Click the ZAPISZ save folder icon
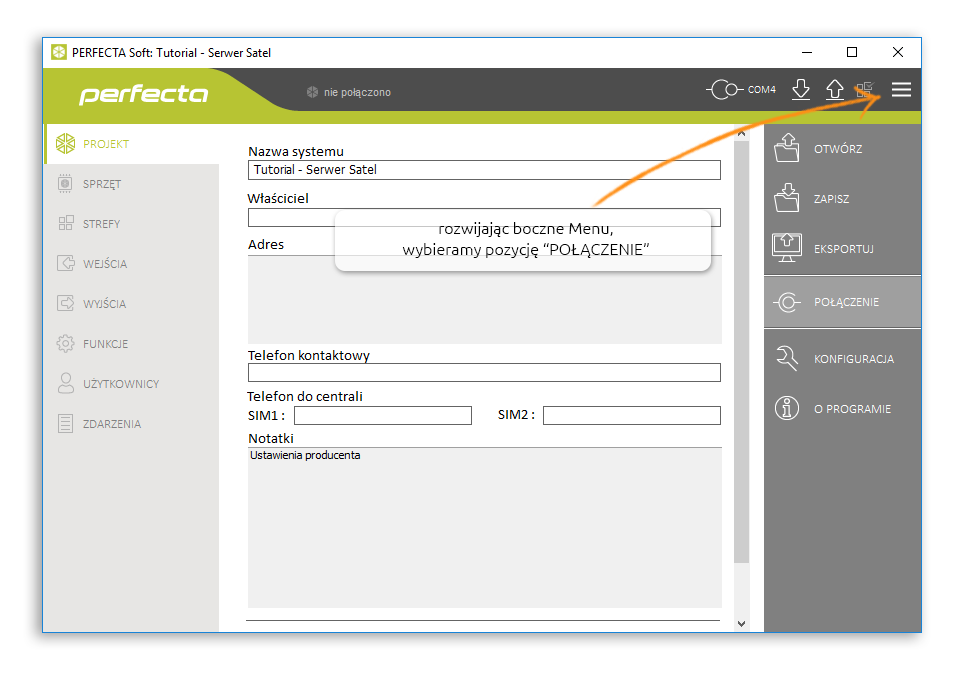The height and width of the screenshot is (674, 961). click(x=786, y=197)
